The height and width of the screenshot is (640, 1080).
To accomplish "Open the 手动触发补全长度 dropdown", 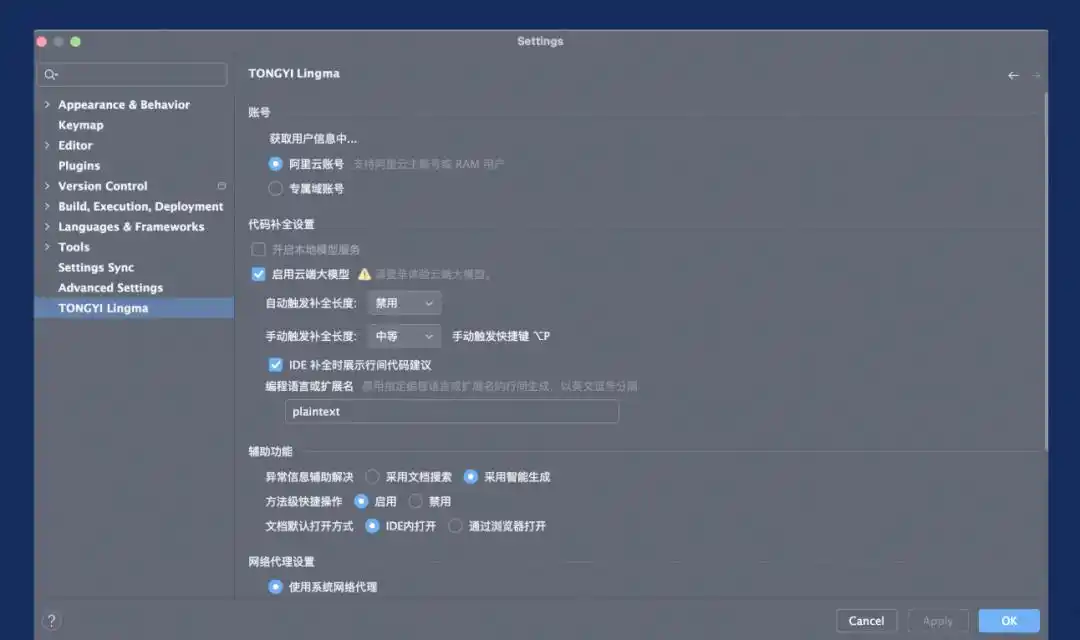I will click(404, 337).
